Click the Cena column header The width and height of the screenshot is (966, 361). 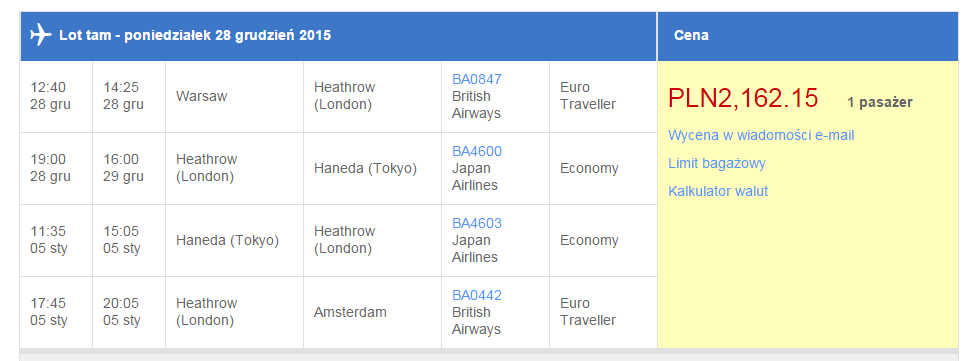click(691, 35)
